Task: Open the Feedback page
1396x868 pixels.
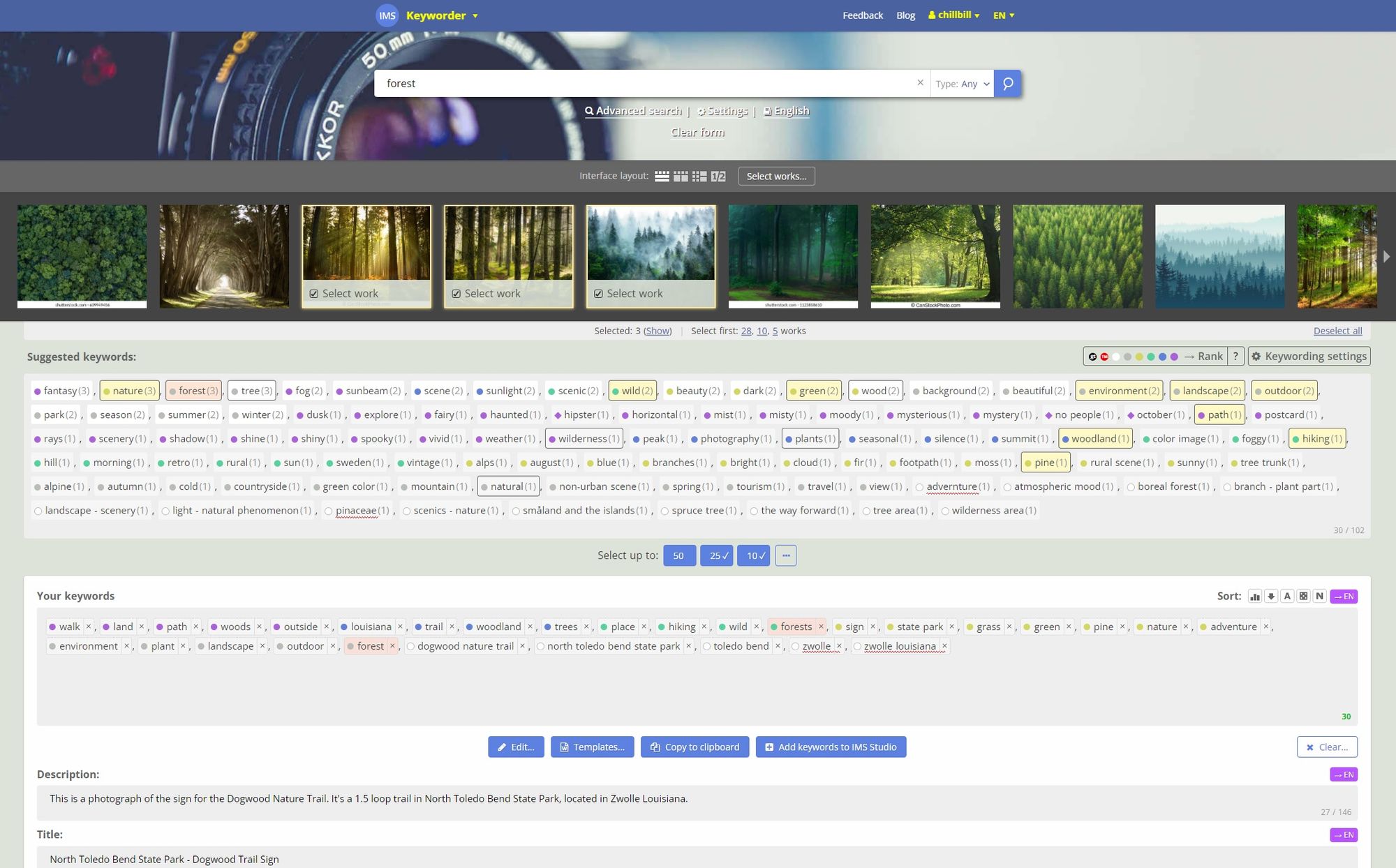Action: coord(863,15)
